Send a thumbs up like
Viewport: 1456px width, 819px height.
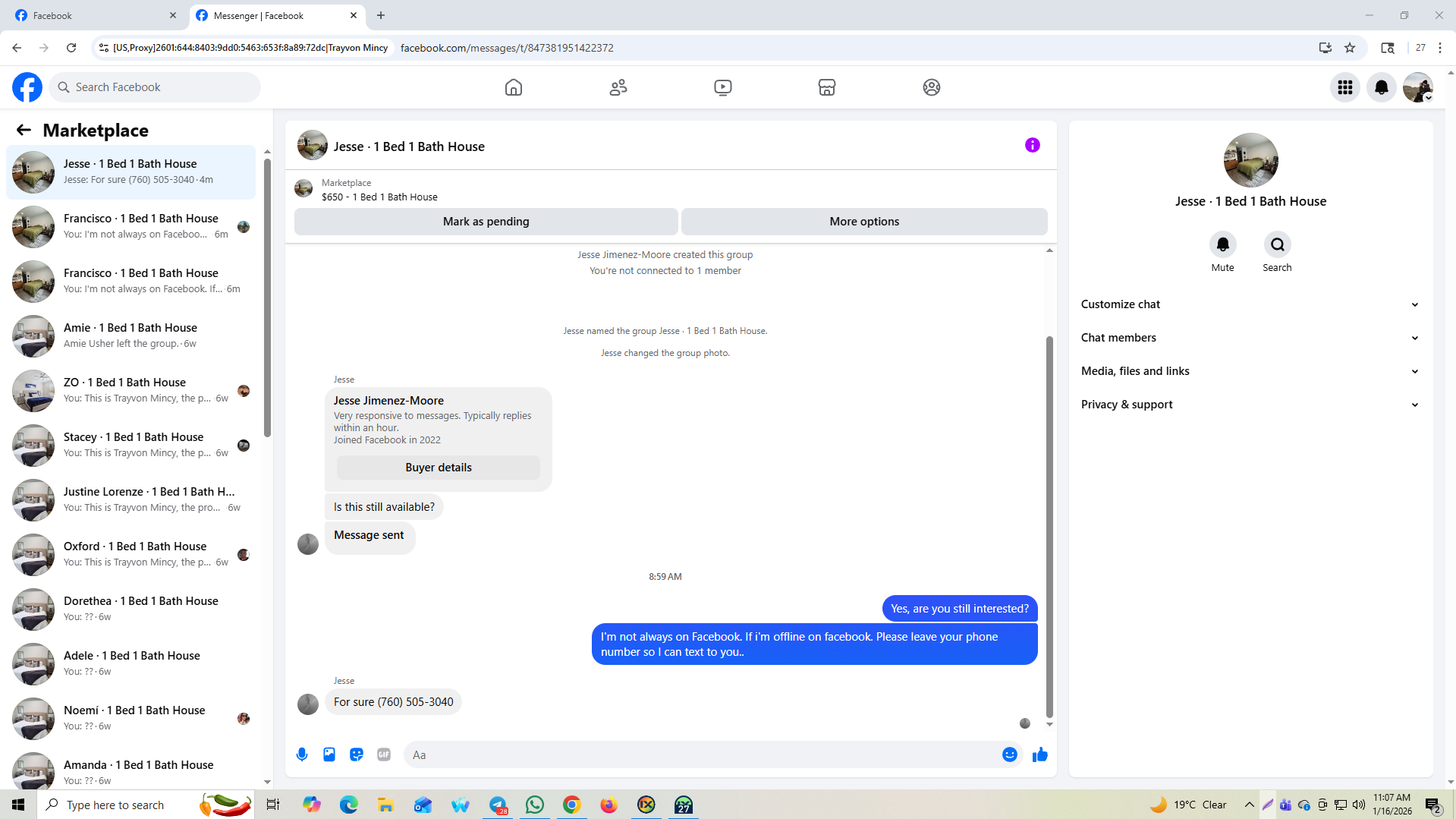(1040, 754)
